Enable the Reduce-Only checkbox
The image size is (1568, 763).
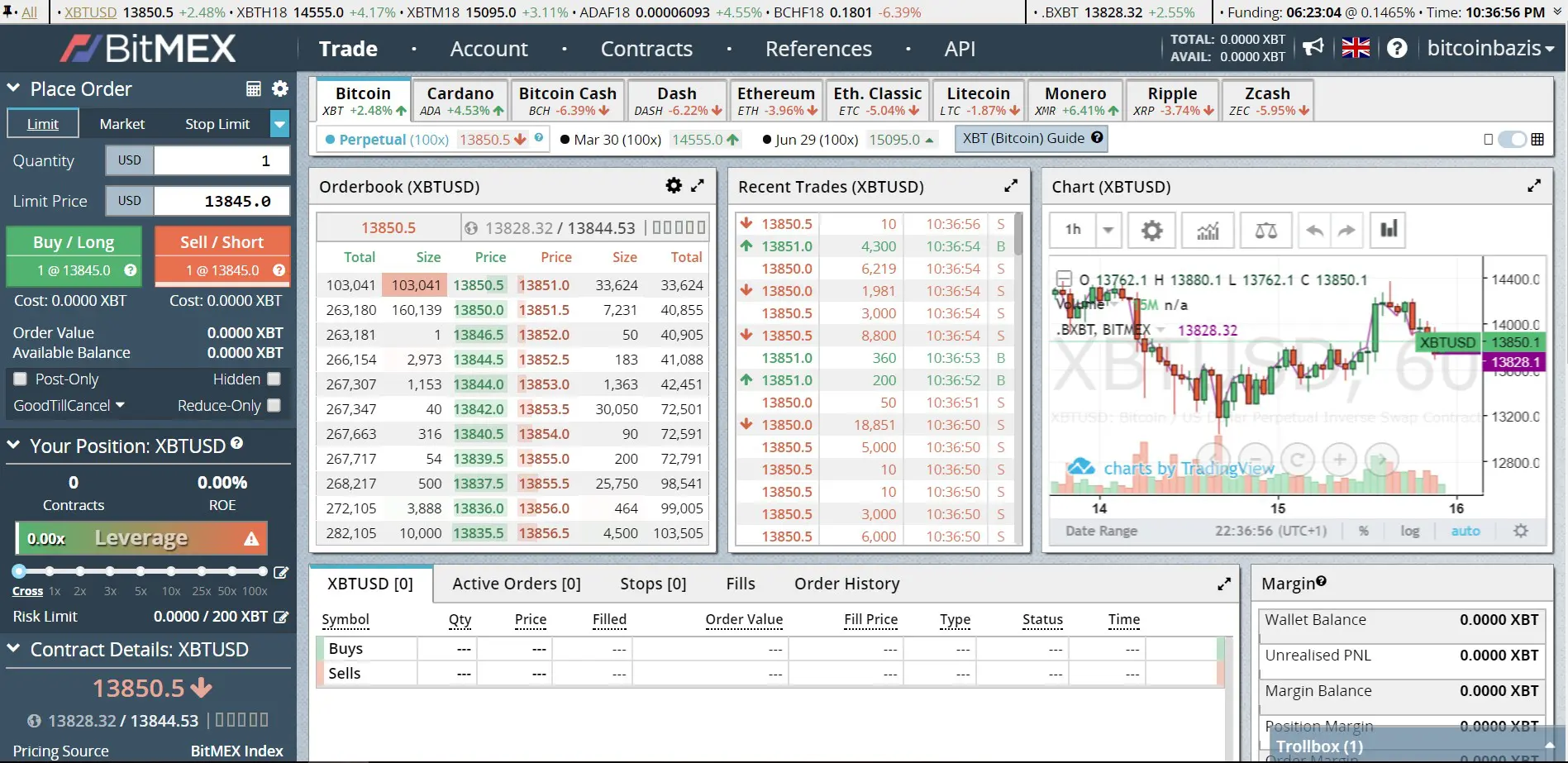pyautogui.click(x=274, y=405)
